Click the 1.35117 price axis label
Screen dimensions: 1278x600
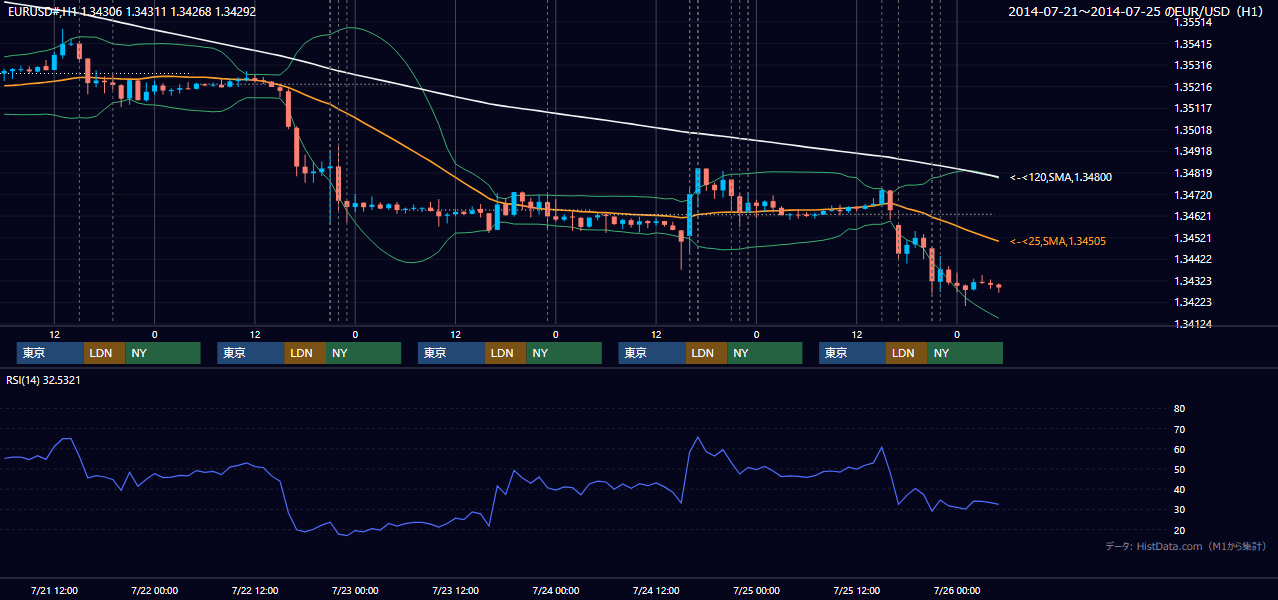coord(1192,108)
